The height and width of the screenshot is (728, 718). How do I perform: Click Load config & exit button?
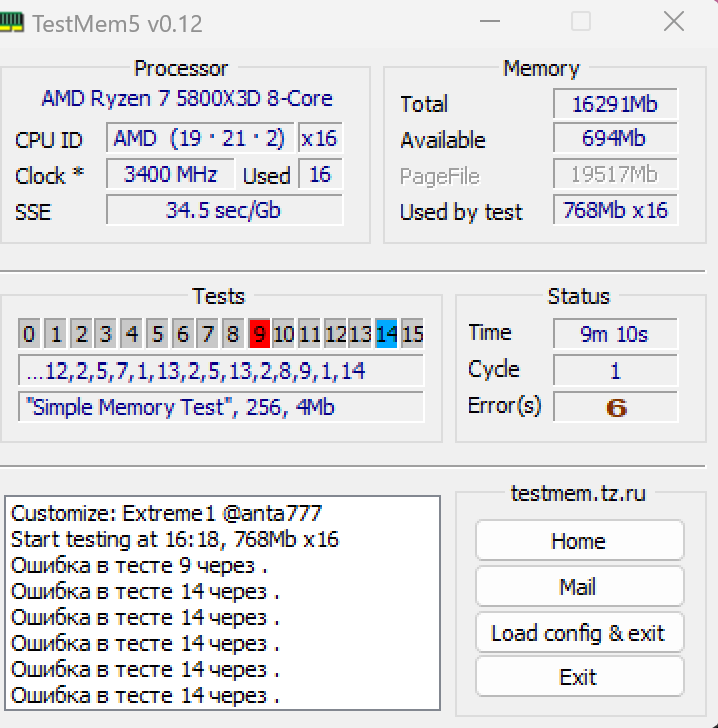coord(580,632)
